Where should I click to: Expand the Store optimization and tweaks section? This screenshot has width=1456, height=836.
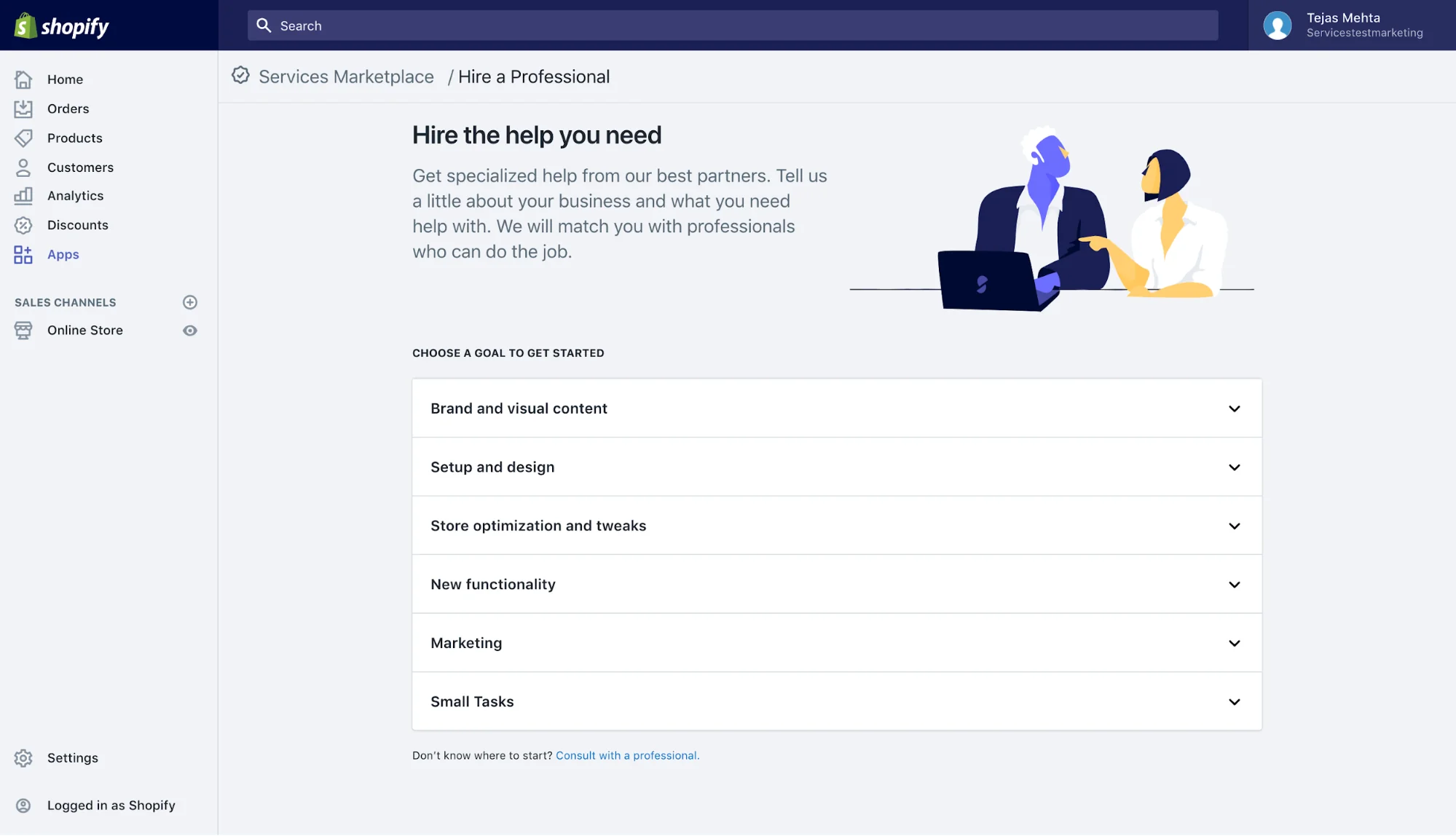tap(837, 525)
